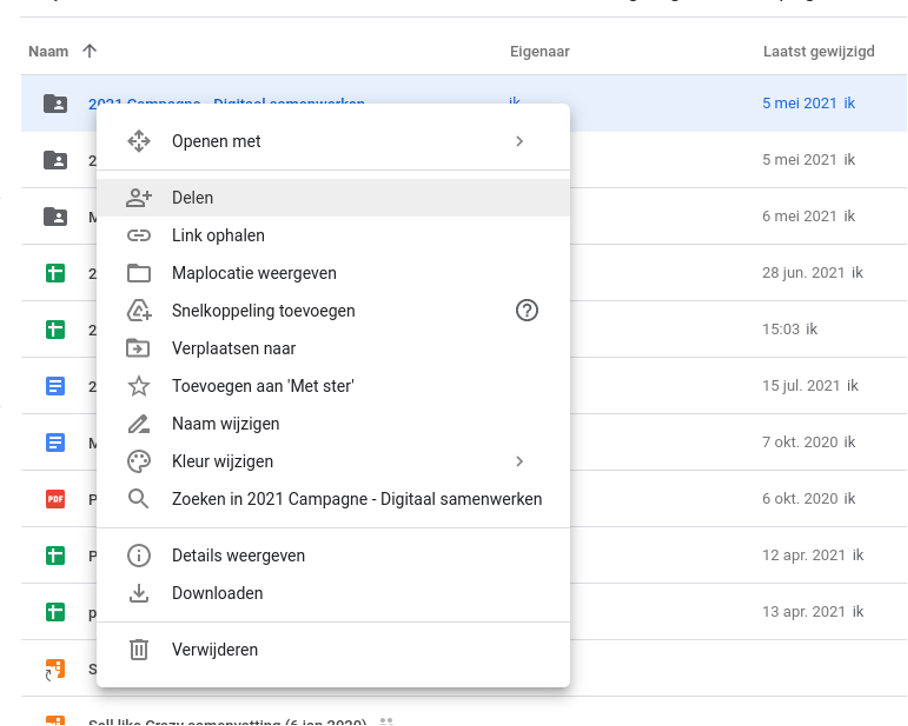Click the color palette icon
The image size is (908, 726).
(x=139, y=462)
